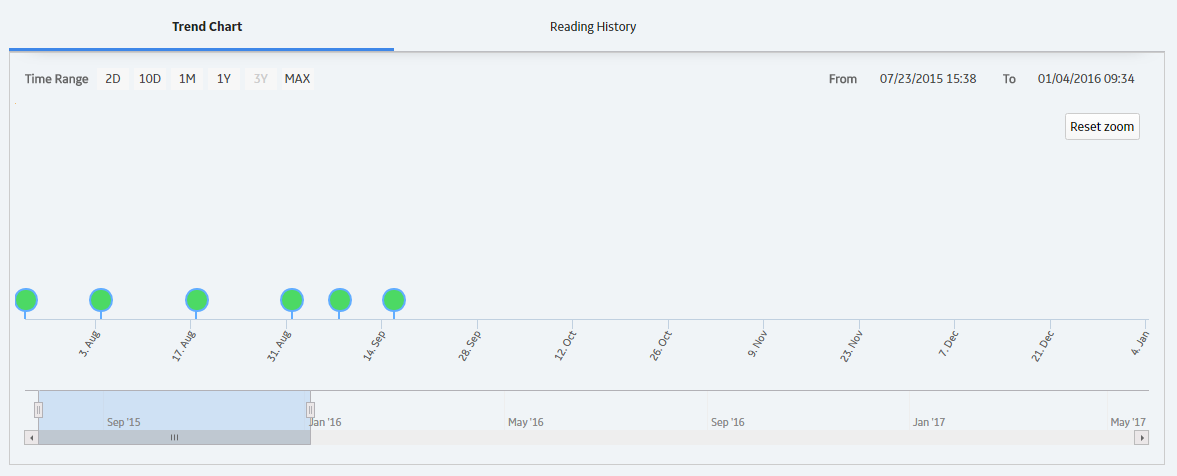This screenshot has height=476, width=1177.
Task: Click the first green reading marker
Action: pos(26,300)
